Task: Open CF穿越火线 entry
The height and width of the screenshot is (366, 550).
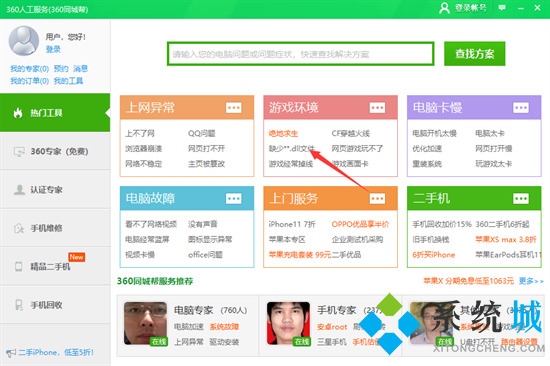Action: 351,133
